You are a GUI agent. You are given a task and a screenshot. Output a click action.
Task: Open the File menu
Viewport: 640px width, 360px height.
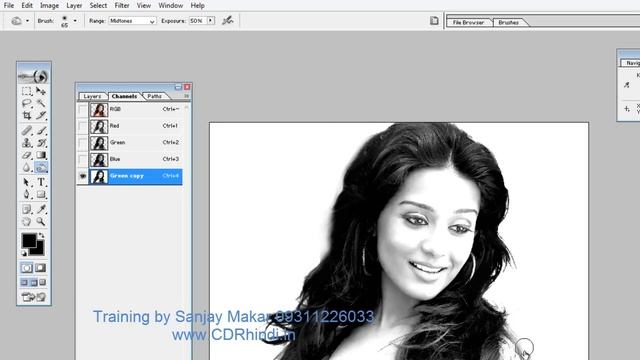(x=9, y=5)
